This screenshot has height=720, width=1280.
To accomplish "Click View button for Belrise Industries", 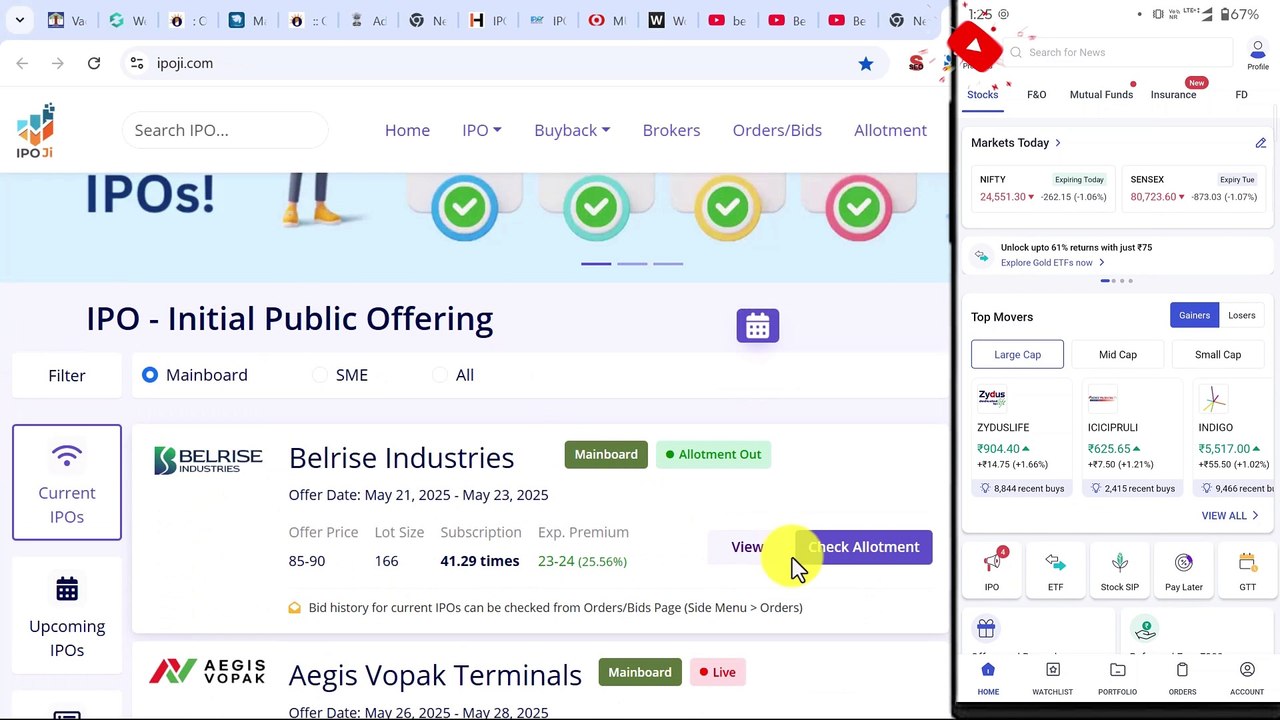I will coord(747,547).
